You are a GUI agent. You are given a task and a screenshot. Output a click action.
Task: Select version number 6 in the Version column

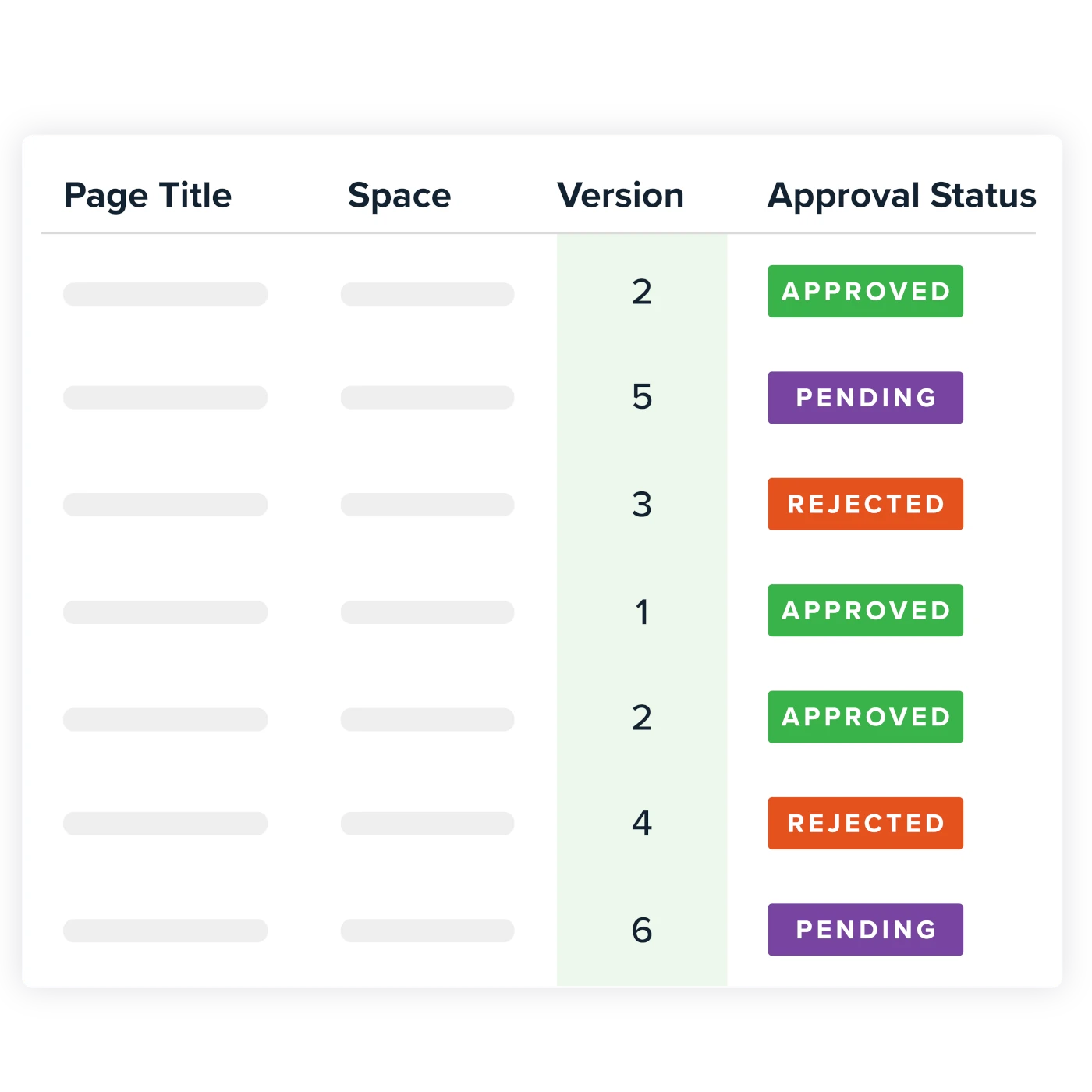pos(642,930)
